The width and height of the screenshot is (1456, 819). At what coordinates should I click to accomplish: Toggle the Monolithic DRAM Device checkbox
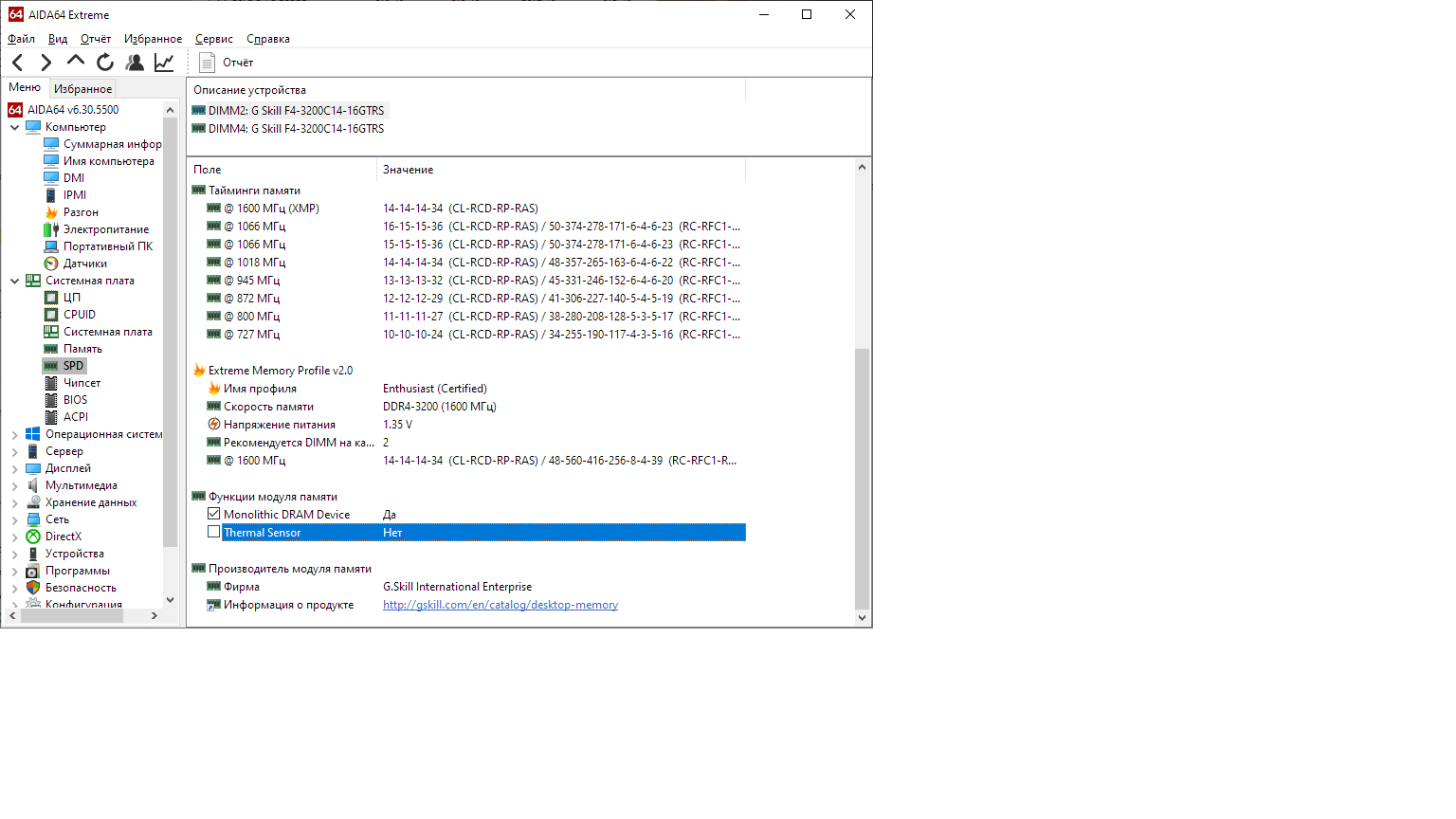[x=214, y=514]
